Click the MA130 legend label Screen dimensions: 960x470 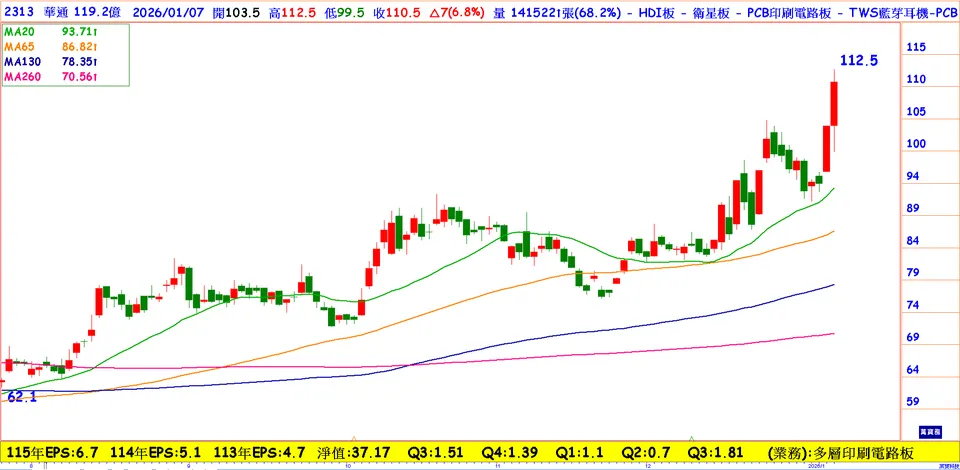(21, 62)
